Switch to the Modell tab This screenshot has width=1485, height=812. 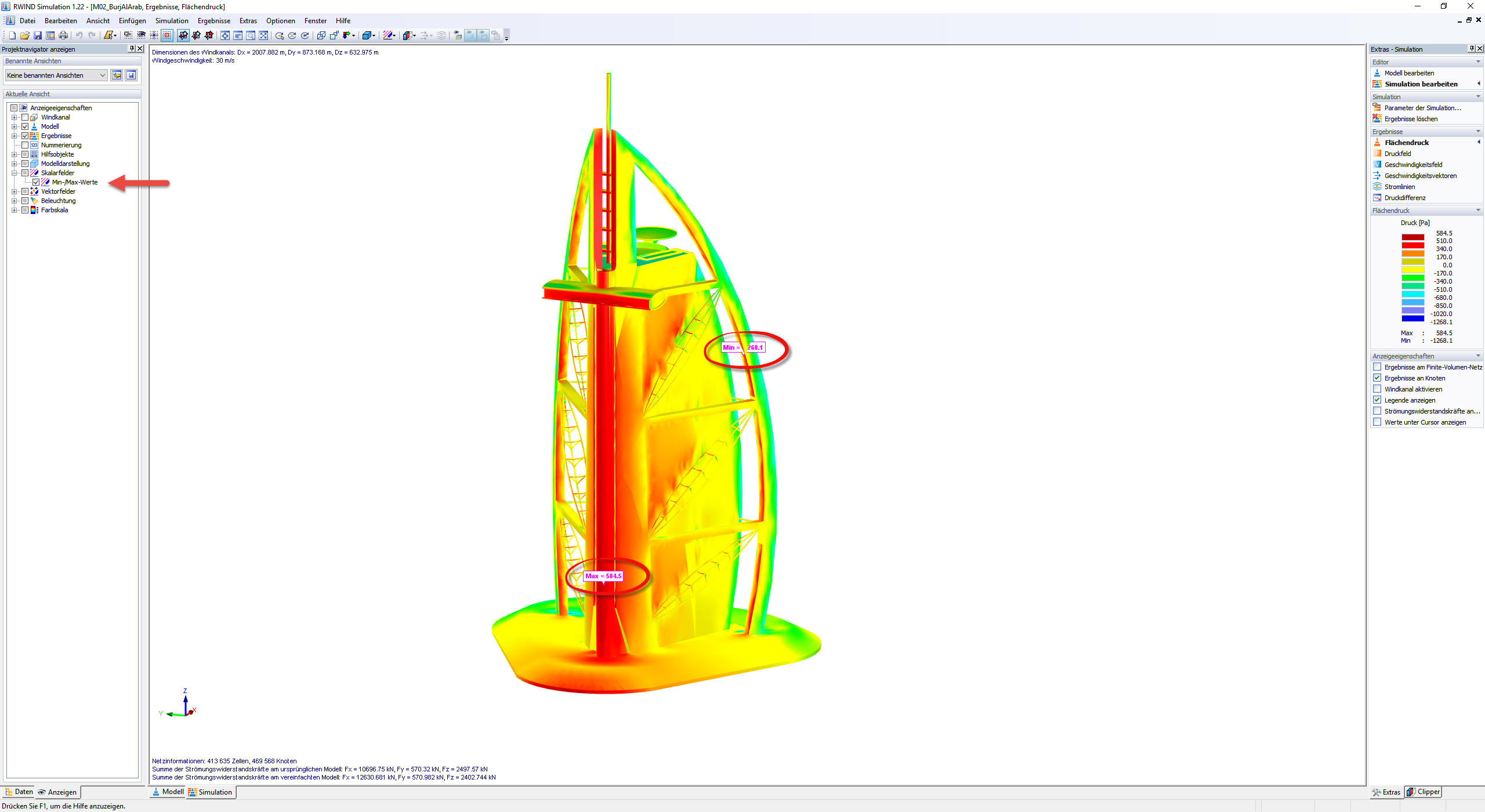[x=168, y=792]
